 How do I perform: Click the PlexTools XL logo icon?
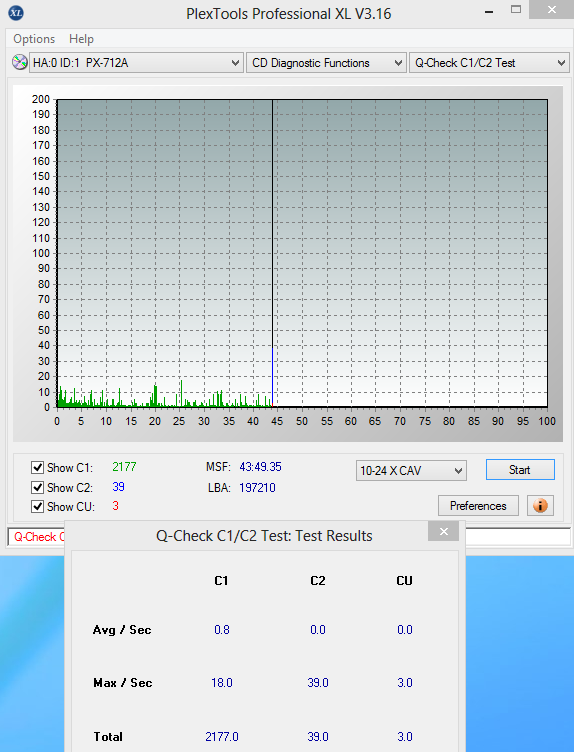[16, 13]
